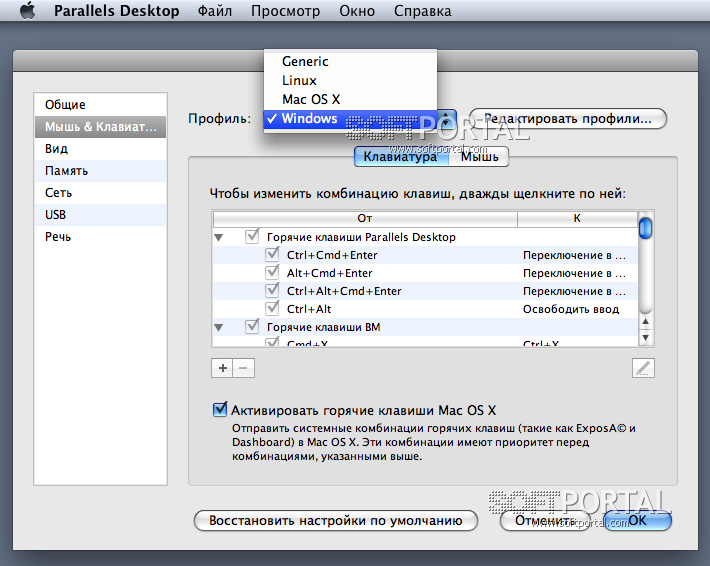710x566 pixels.
Task: Select Мышь & Клавиат… in the sidebar
Action: pos(101,127)
